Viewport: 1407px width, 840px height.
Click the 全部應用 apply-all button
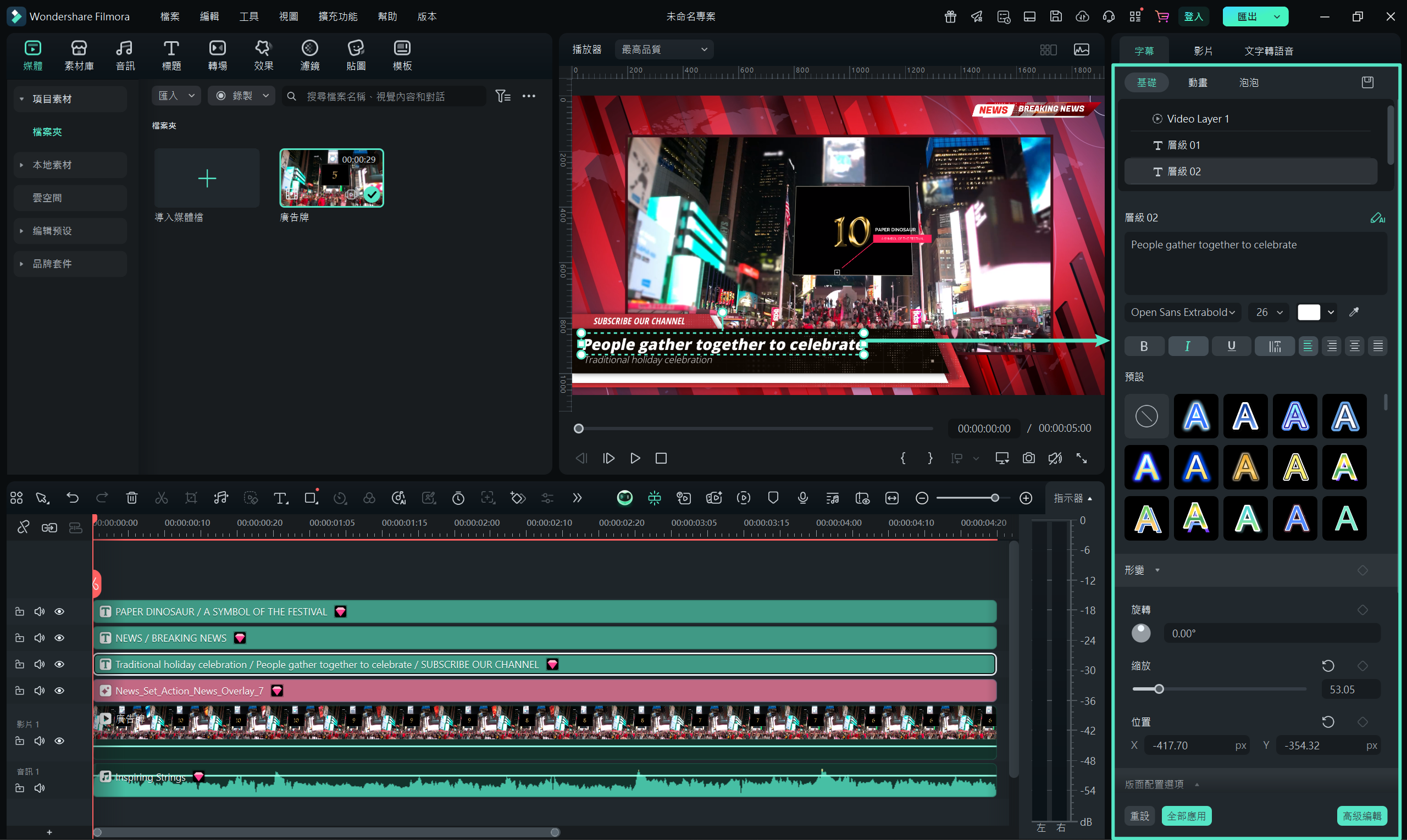click(1186, 816)
